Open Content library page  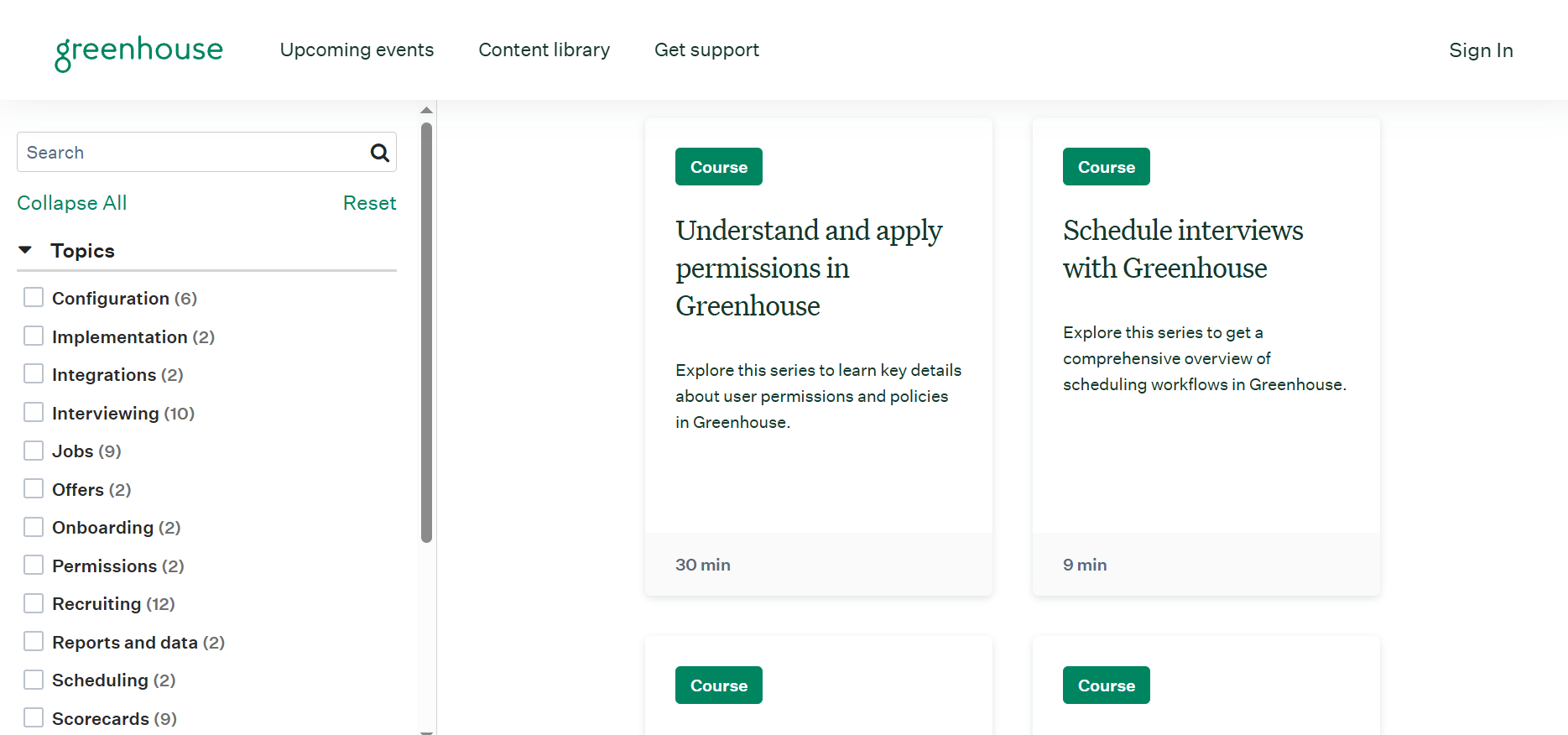pyautogui.click(x=544, y=50)
